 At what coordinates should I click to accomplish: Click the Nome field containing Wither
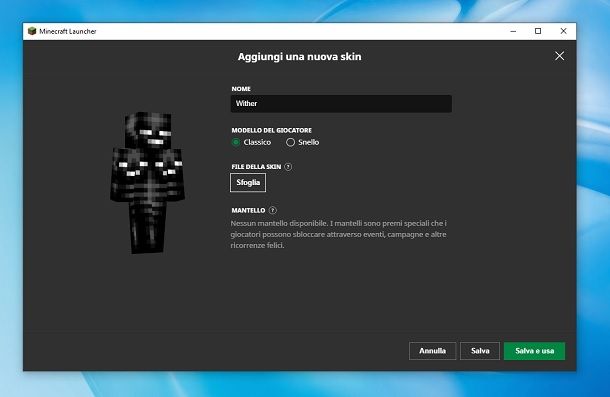pyautogui.click(x=341, y=104)
